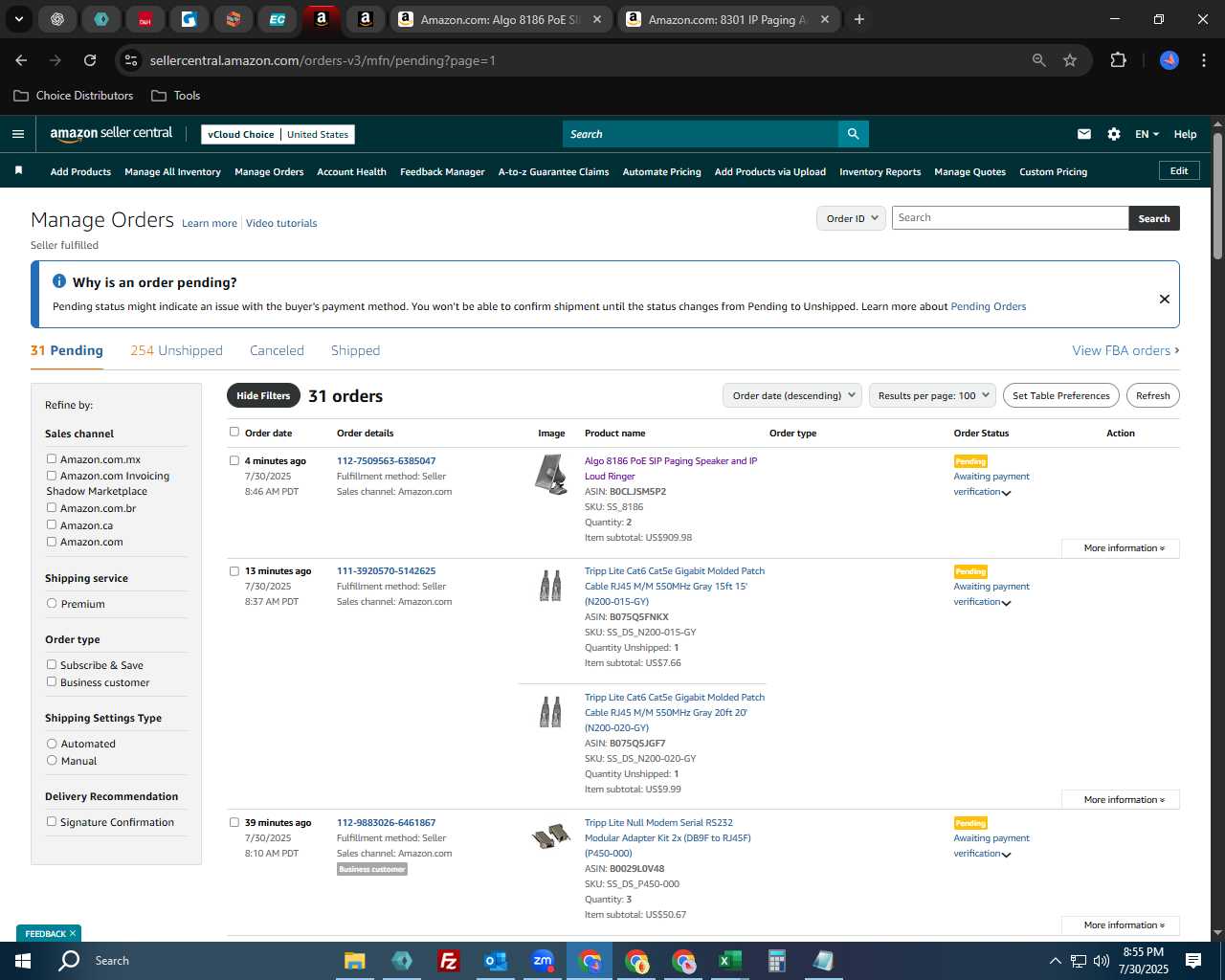The height and width of the screenshot is (980, 1225).
Task: Open the Chrome three-dot menu
Action: 1202,60
